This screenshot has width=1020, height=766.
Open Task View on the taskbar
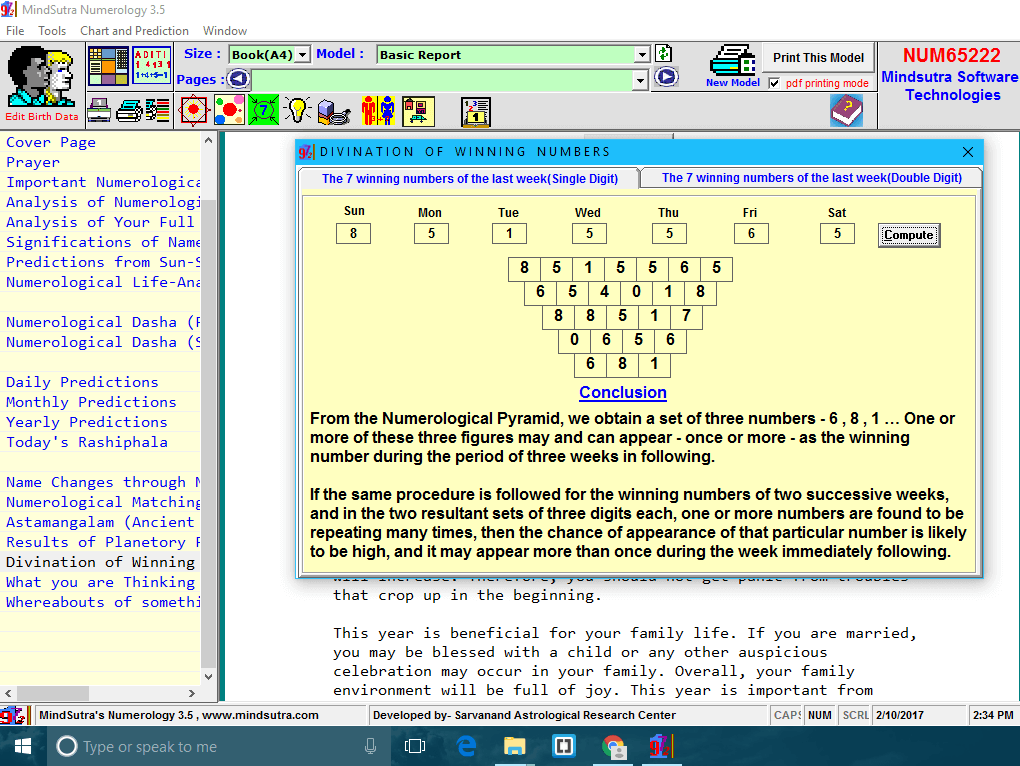coord(415,746)
